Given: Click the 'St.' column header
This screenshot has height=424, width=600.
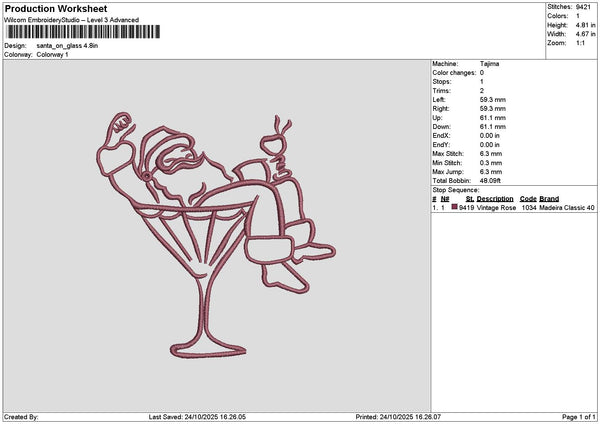Looking at the screenshot, I should pos(470,199).
